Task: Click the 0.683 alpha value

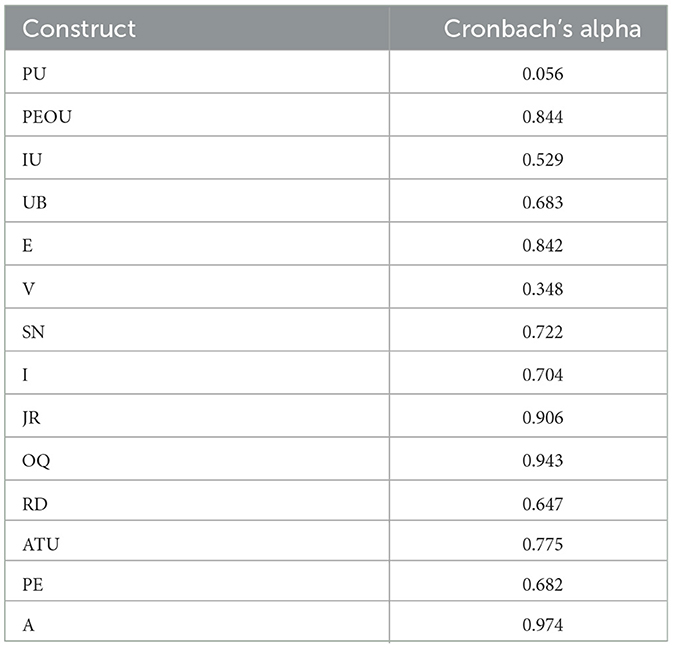Action: (543, 203)
